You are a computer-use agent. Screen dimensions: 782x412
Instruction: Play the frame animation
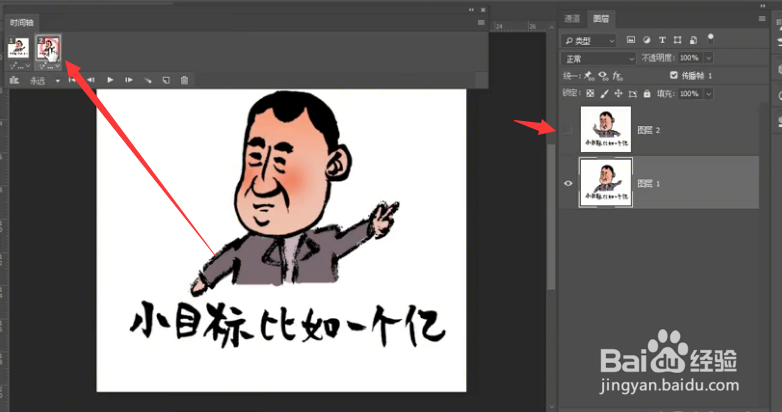tap(110, 80)
